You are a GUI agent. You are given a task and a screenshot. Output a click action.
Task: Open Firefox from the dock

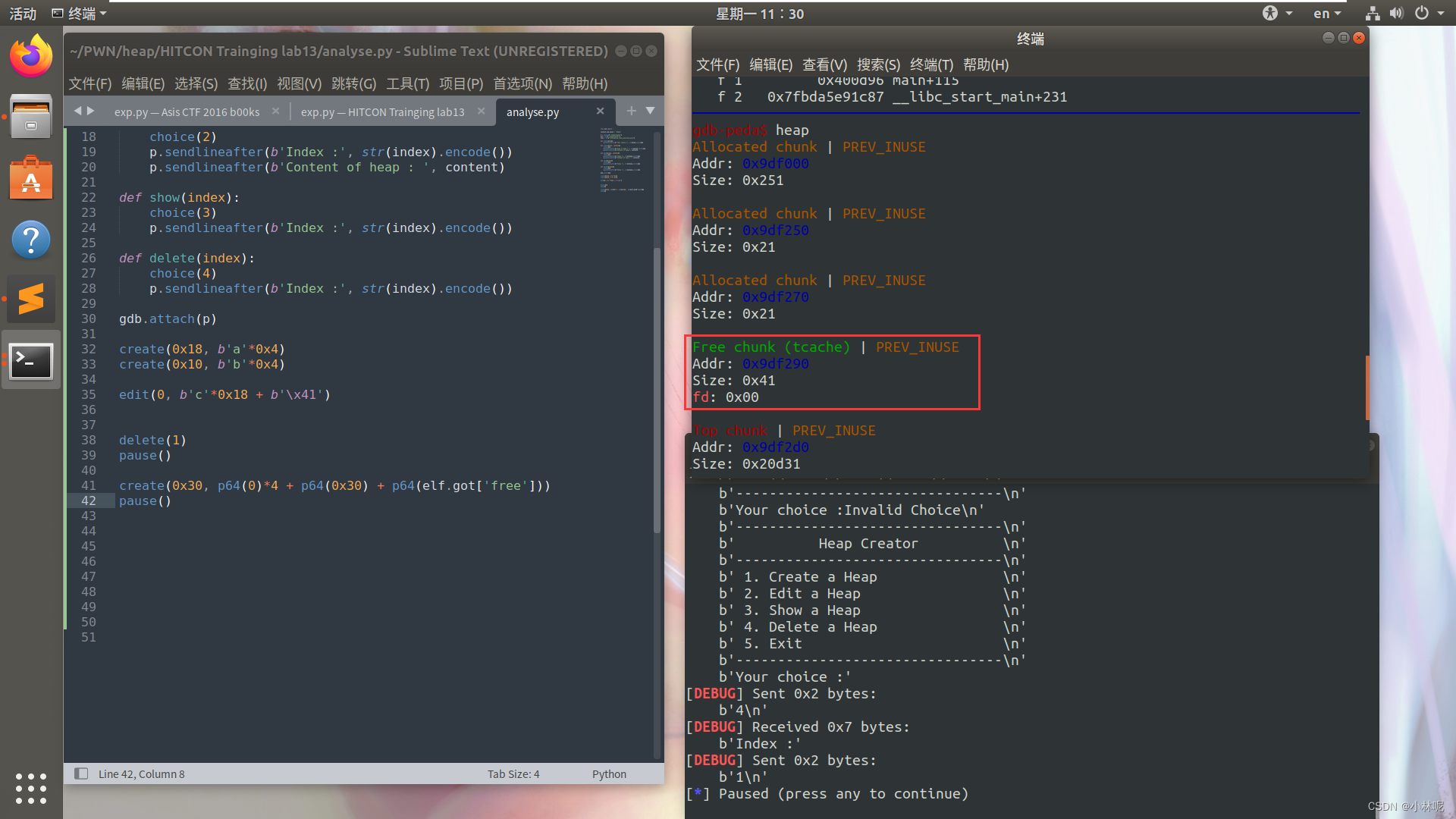tap(30, 55)
